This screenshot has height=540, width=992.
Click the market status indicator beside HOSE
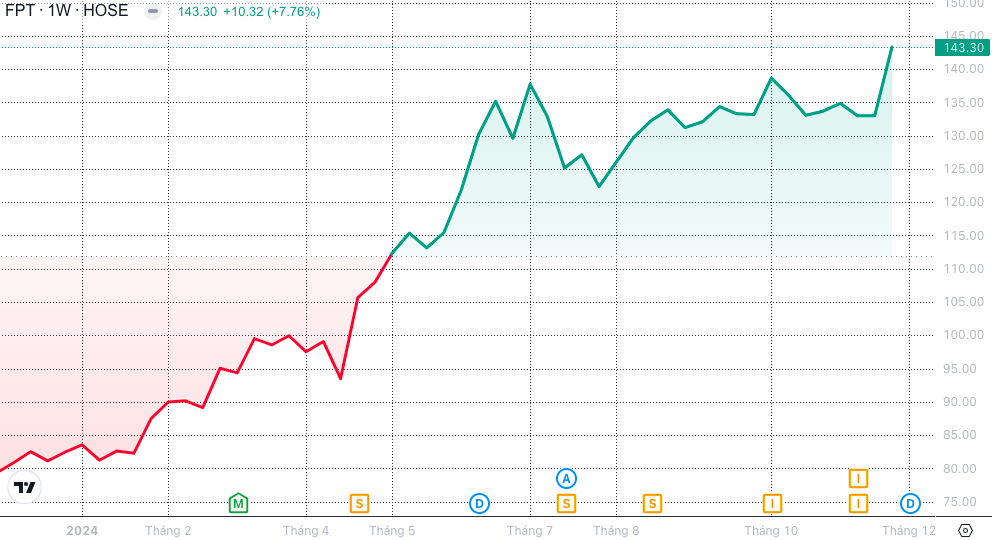(151, 12)
